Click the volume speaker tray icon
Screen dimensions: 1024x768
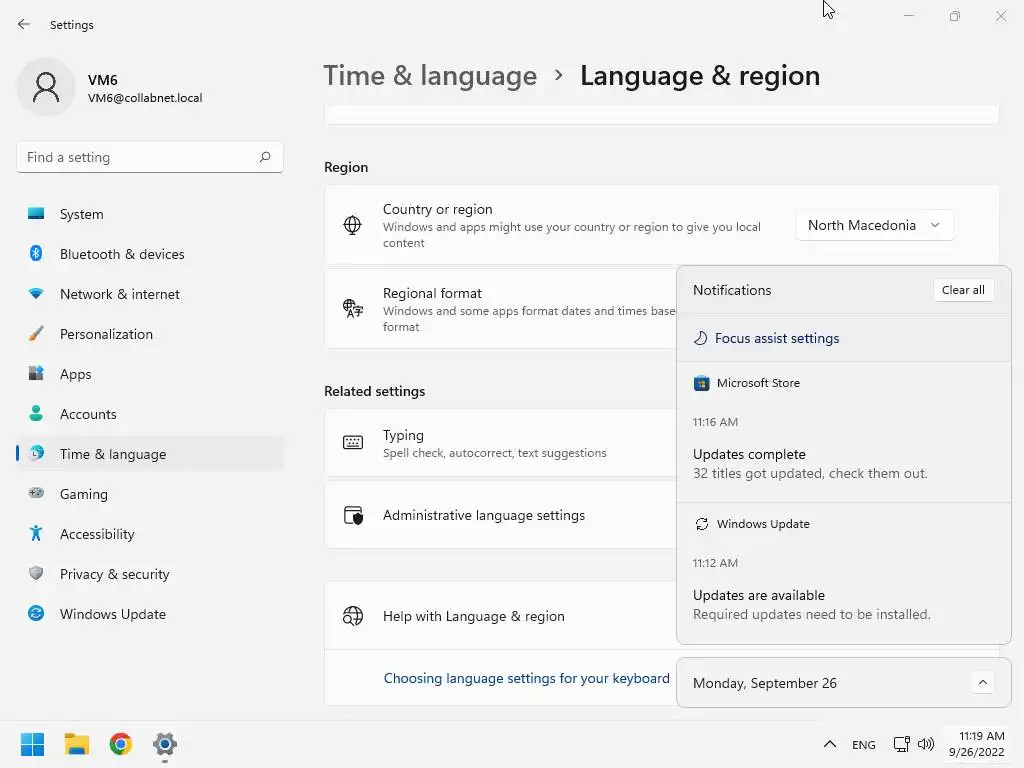[926, 744]
